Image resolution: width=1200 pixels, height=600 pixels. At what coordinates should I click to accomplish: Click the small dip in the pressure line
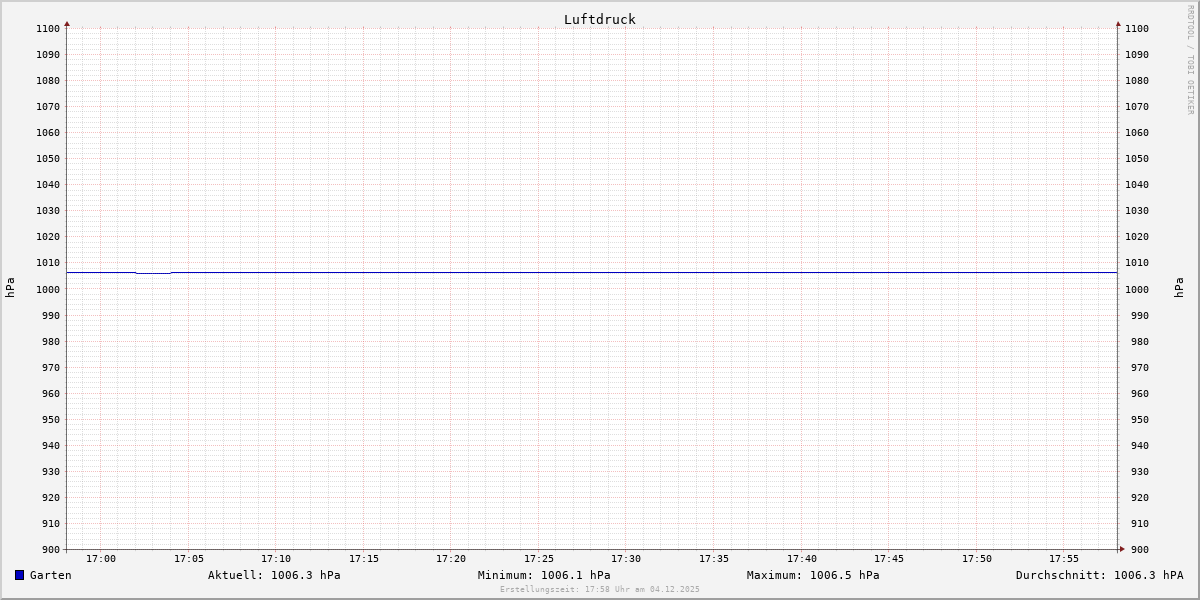point(153,273)
